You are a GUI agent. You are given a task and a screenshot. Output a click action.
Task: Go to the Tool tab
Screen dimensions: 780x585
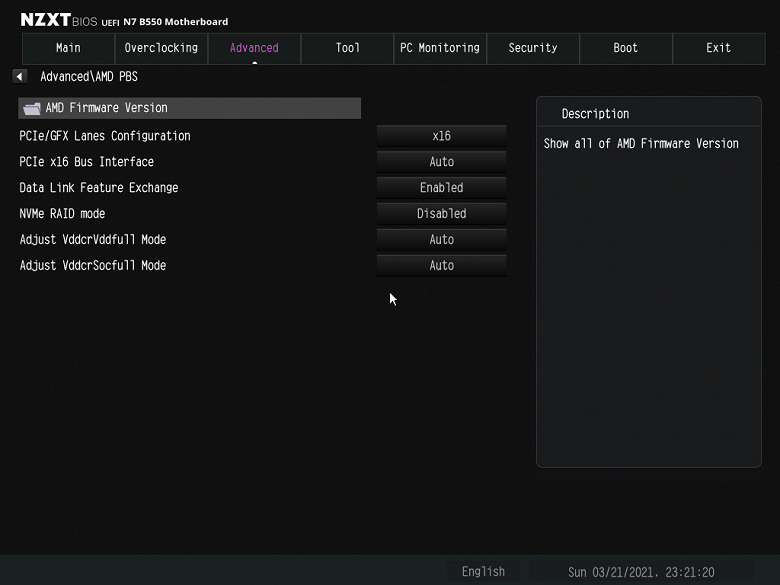[347, 48]
